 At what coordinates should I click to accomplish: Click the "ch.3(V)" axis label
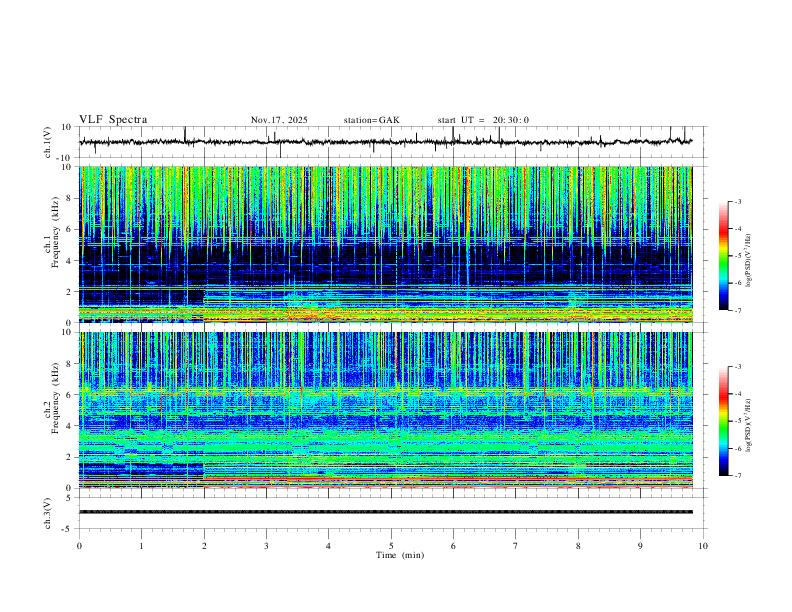(x=48, y=513)
